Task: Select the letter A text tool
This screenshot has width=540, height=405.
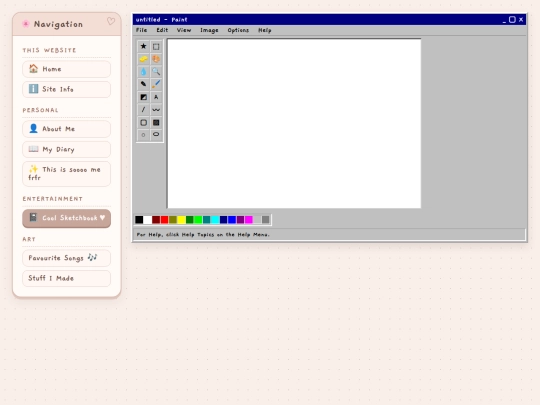Action: point(156,97)
